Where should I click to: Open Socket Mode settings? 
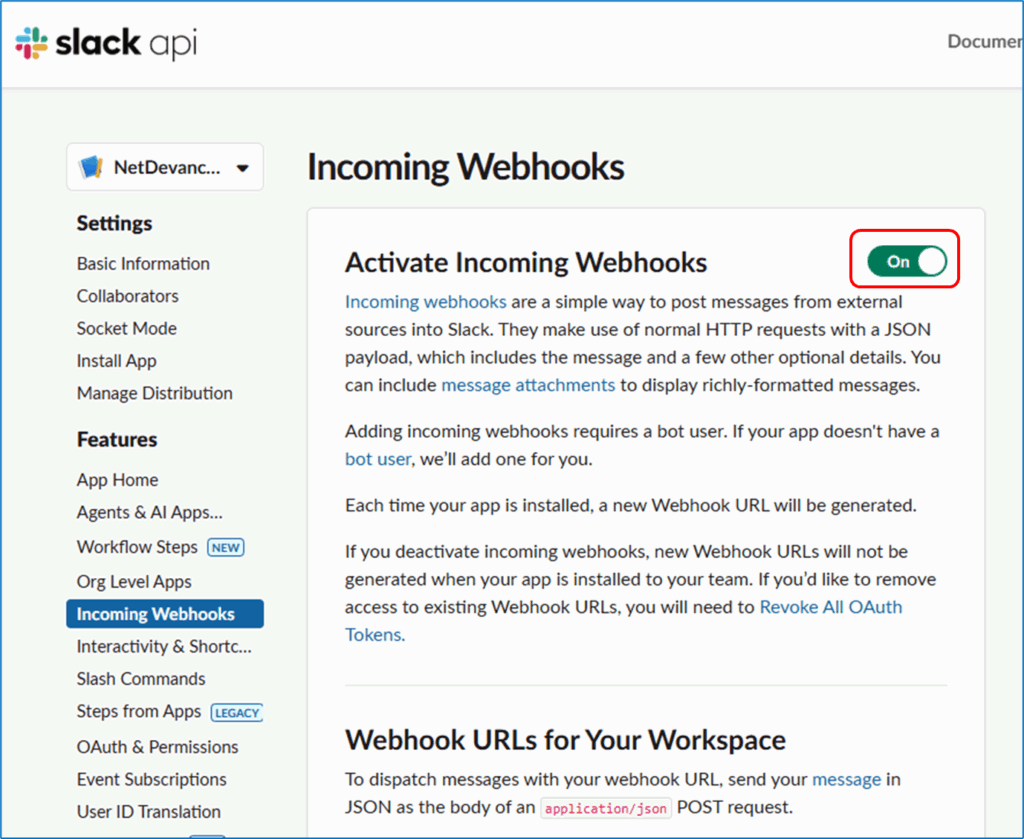pyautogui.click(x=126, y=328)
